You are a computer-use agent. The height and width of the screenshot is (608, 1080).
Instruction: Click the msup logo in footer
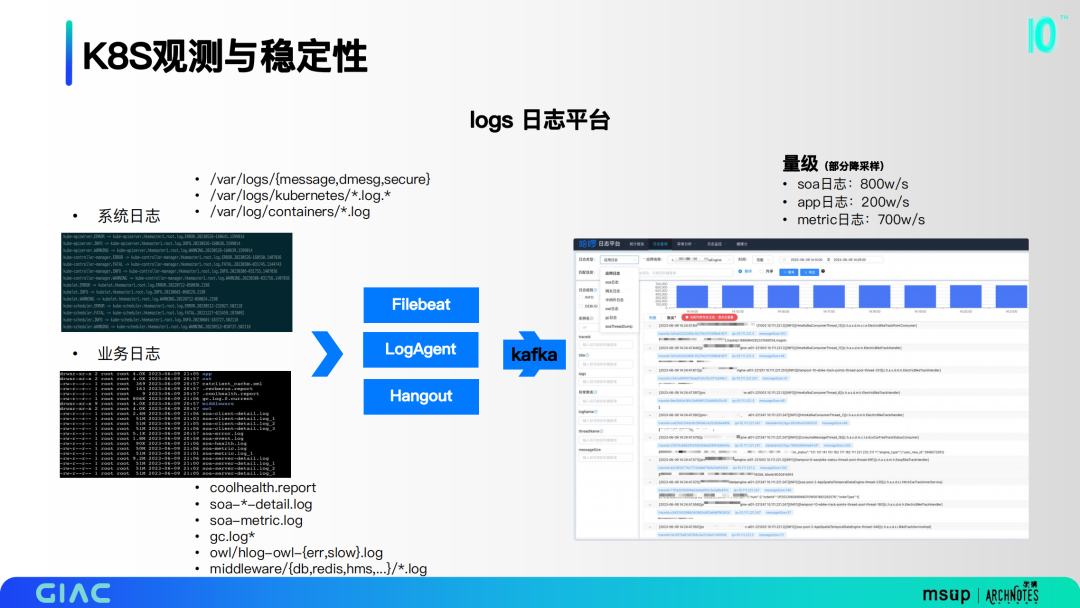point(946,594)
